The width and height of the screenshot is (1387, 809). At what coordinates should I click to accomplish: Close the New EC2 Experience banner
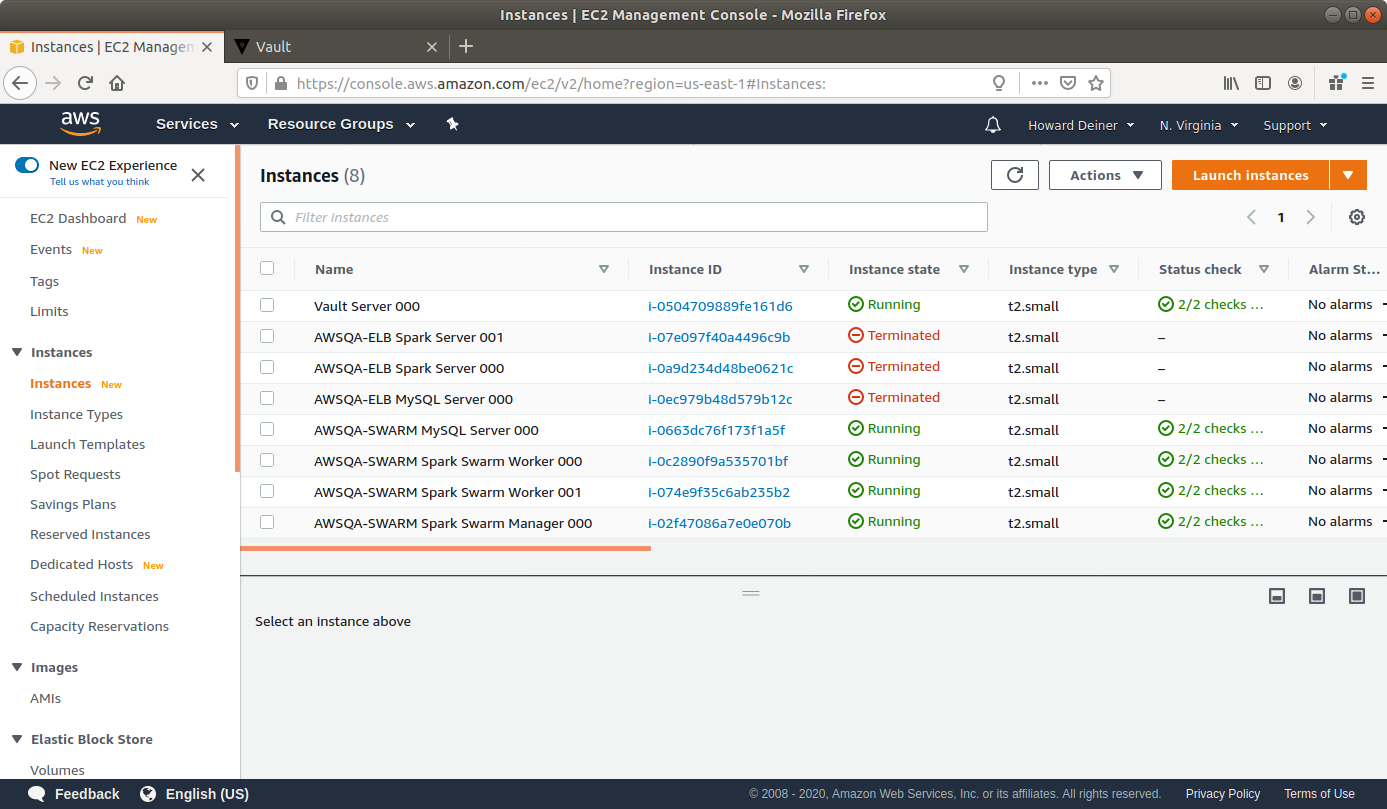[x=198, y=175]
